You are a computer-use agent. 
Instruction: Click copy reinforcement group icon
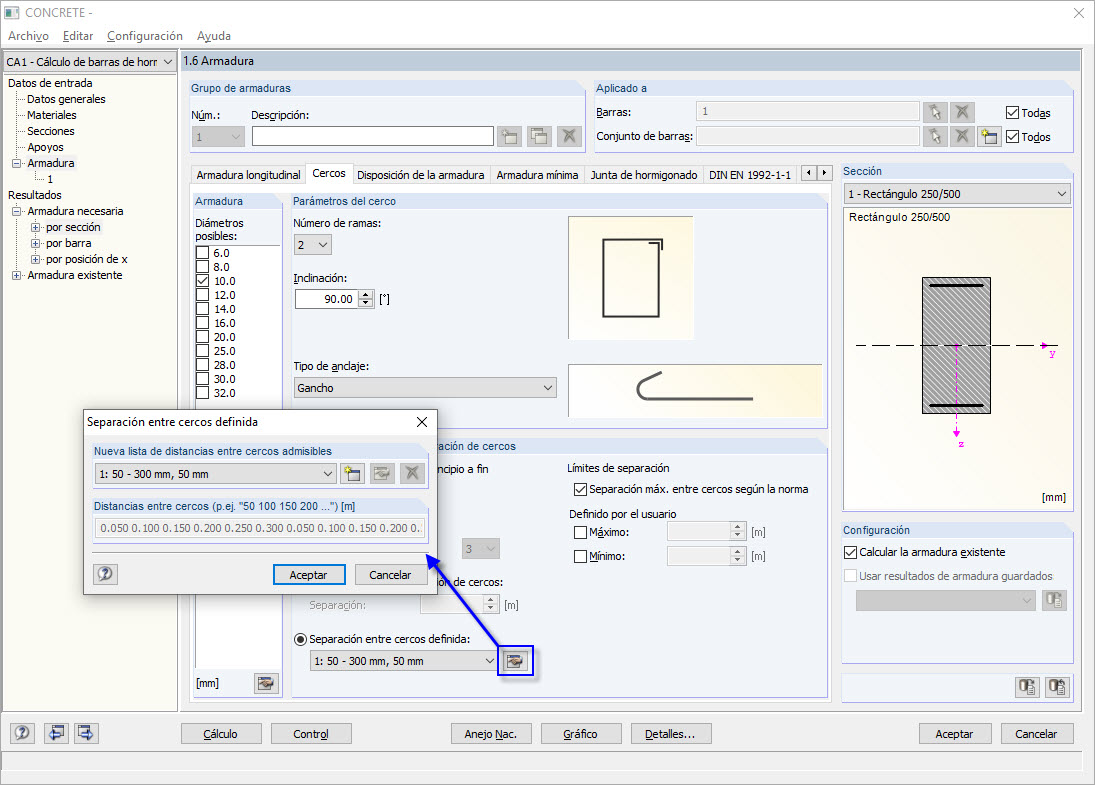[x=540, y=136]
